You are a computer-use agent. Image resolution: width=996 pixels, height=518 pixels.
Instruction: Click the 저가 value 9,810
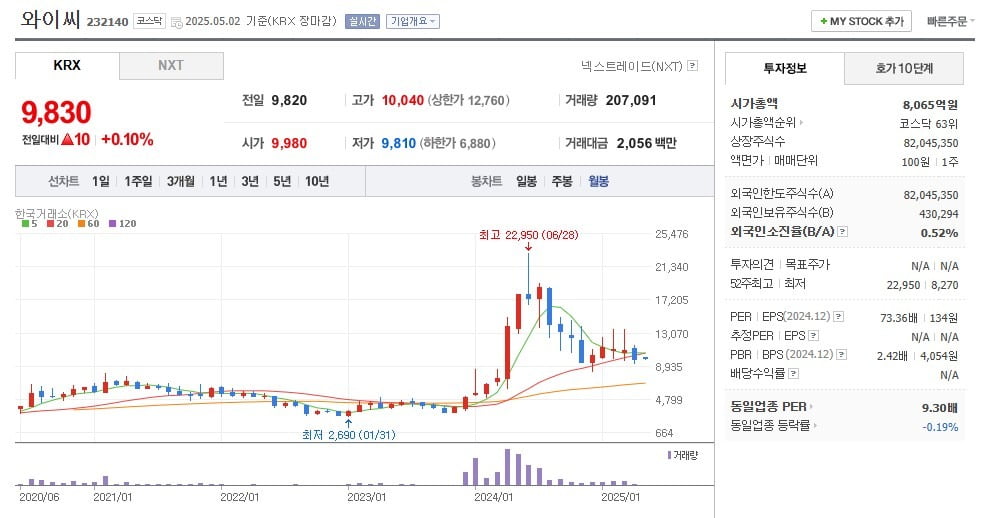[x=398, y=143]
